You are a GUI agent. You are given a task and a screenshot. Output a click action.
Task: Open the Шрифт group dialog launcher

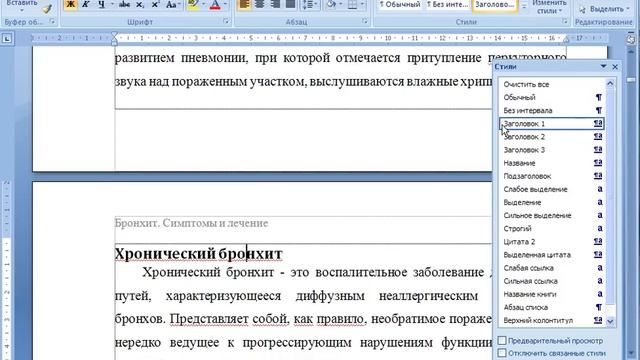tap(226, 22)
